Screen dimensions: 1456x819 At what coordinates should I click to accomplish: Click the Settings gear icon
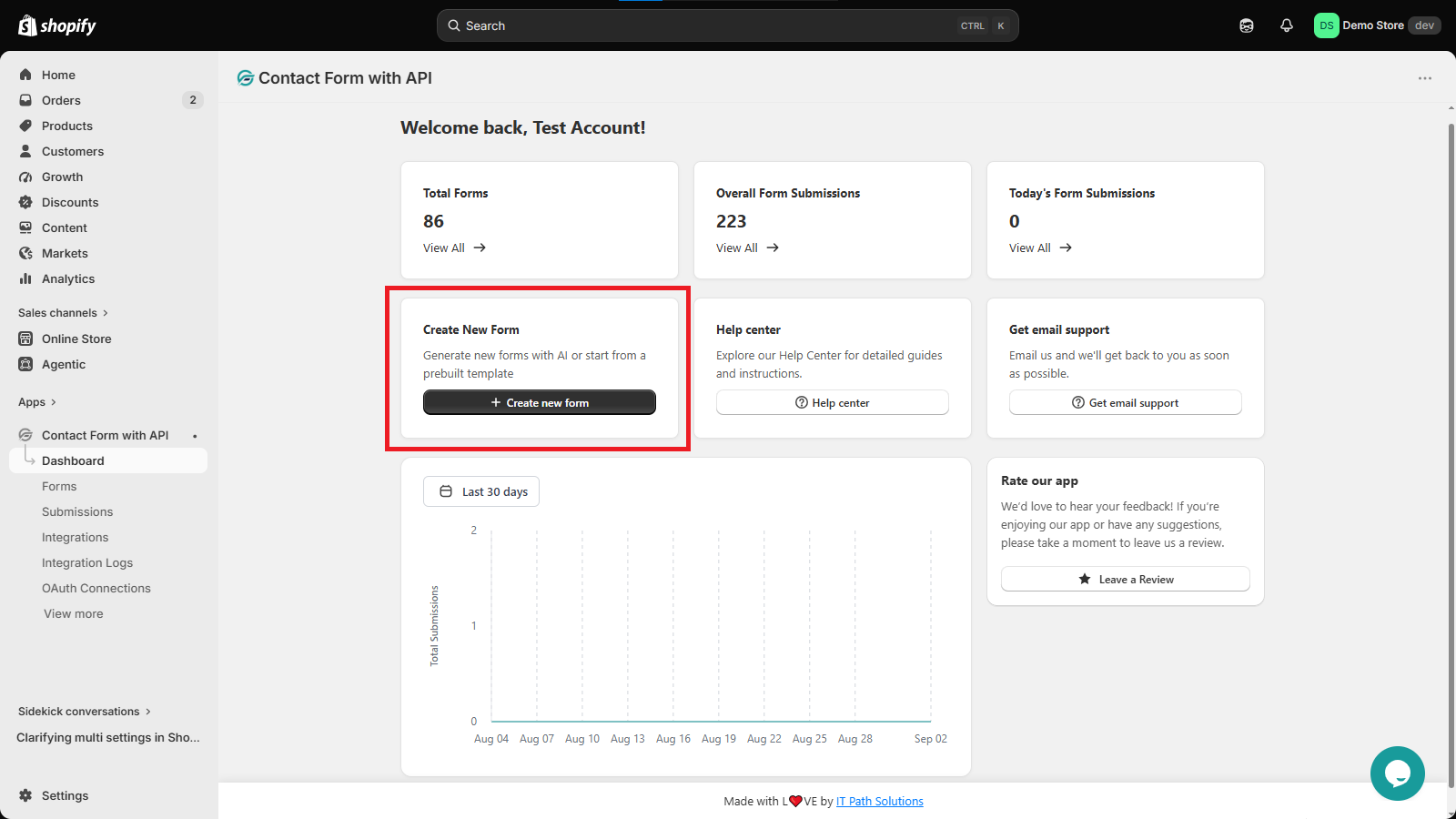coord(25,795)
